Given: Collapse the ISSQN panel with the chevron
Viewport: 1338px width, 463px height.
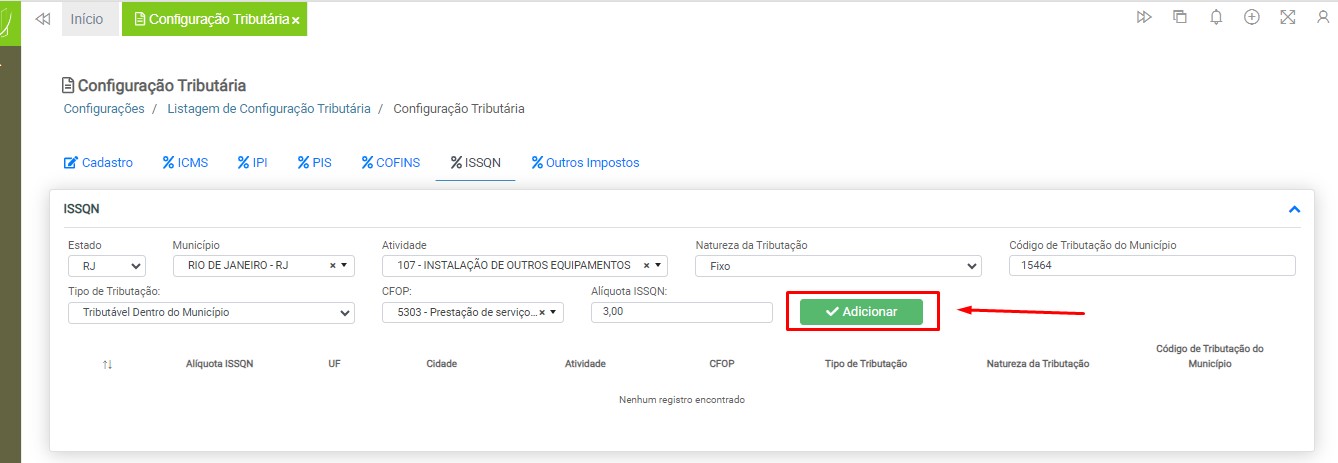Looking at the screenshot, I should click(1294, 210).
